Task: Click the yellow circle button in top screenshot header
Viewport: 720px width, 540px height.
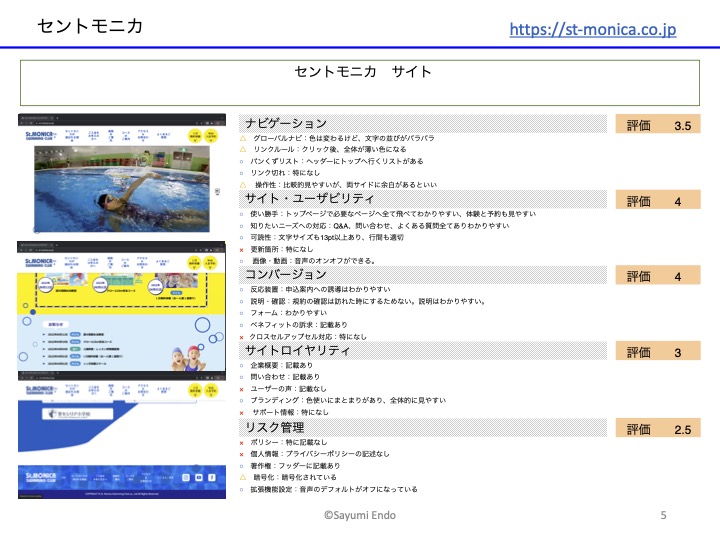Action: click(195, 134)
